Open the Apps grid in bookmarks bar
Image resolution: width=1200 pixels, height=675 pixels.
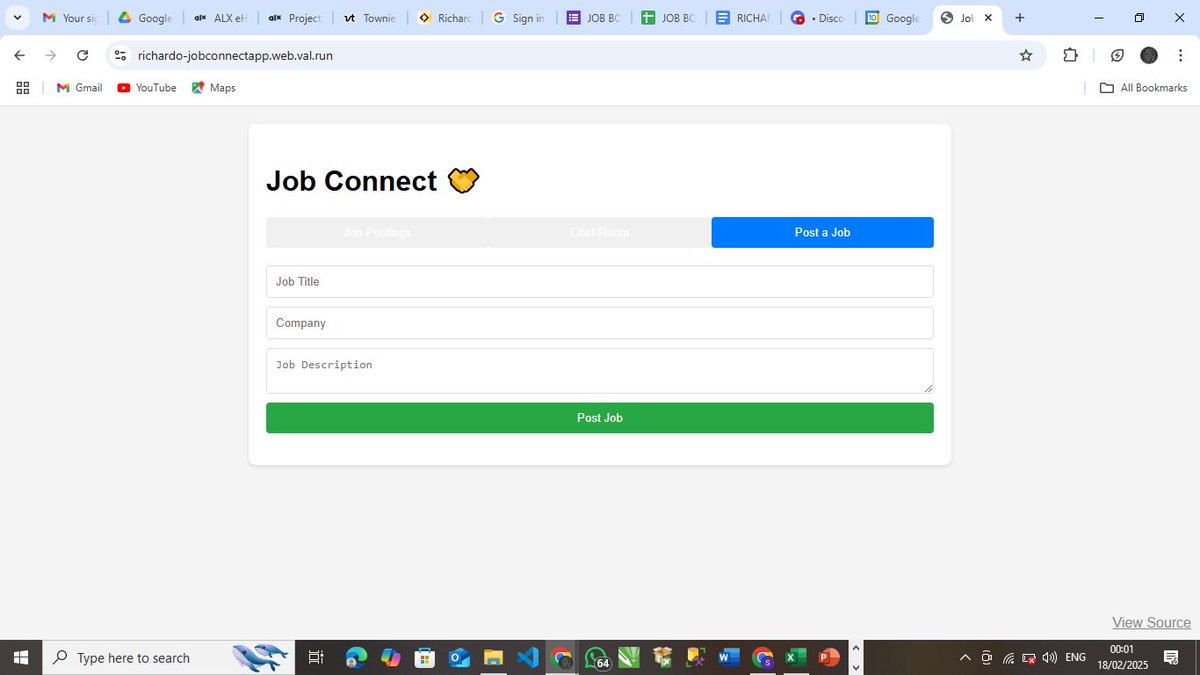23,88
